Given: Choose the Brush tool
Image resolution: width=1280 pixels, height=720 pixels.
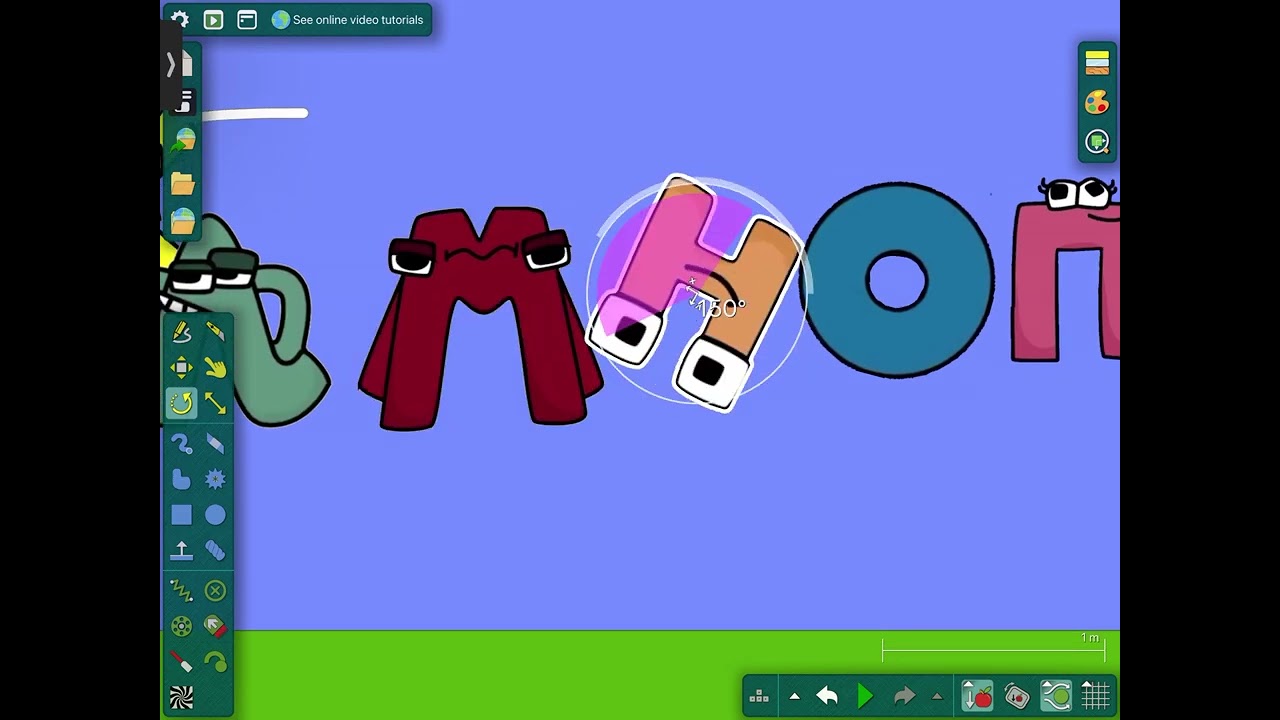Looking at the screenshot, I should (x=181, y=443).
